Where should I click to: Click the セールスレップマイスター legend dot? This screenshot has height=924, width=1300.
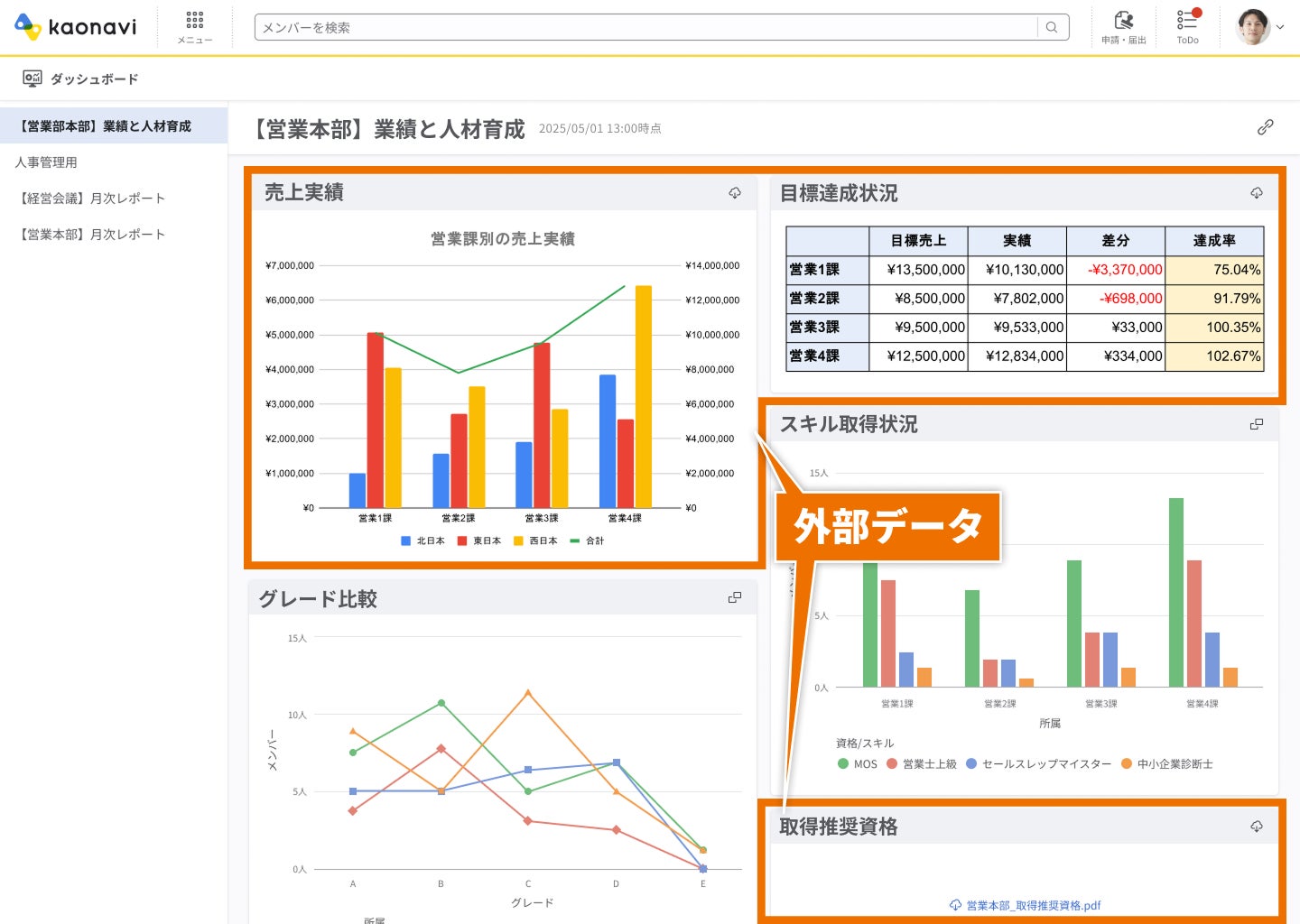pyautogui.click(x=971, y=763)
